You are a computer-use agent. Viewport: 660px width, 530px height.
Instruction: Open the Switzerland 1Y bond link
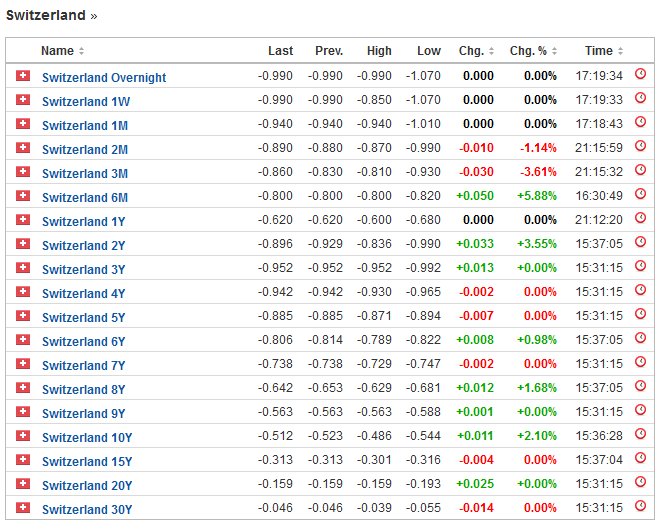point(84,221)
